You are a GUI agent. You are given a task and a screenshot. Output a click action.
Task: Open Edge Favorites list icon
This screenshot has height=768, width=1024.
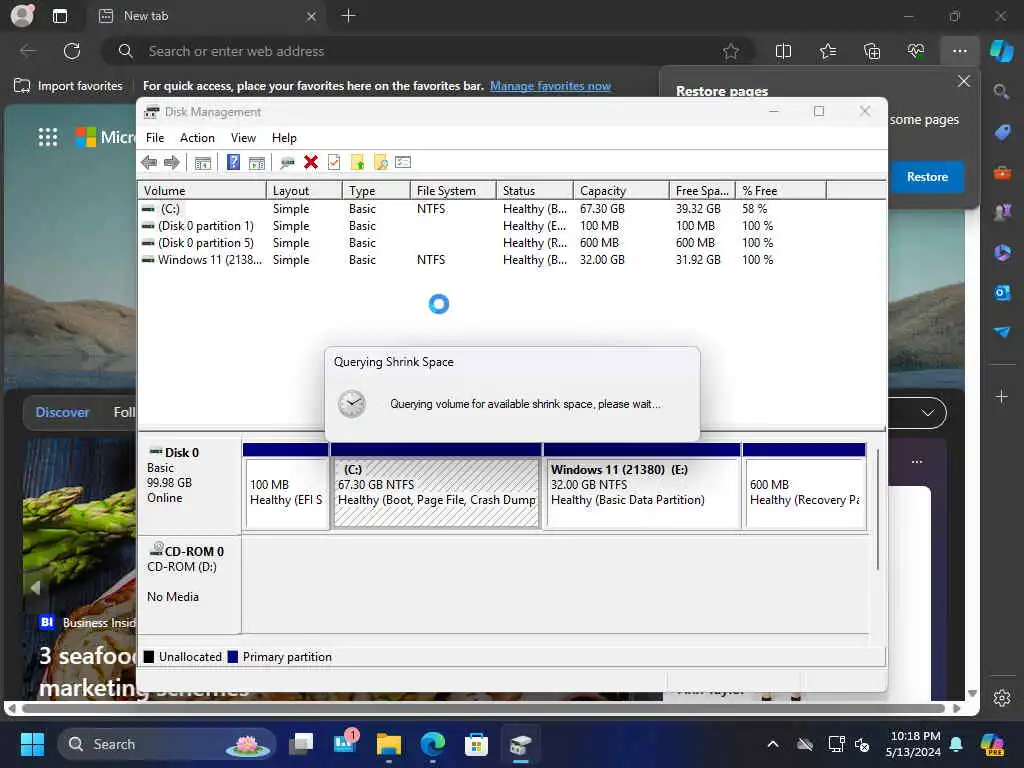point(827,51)
